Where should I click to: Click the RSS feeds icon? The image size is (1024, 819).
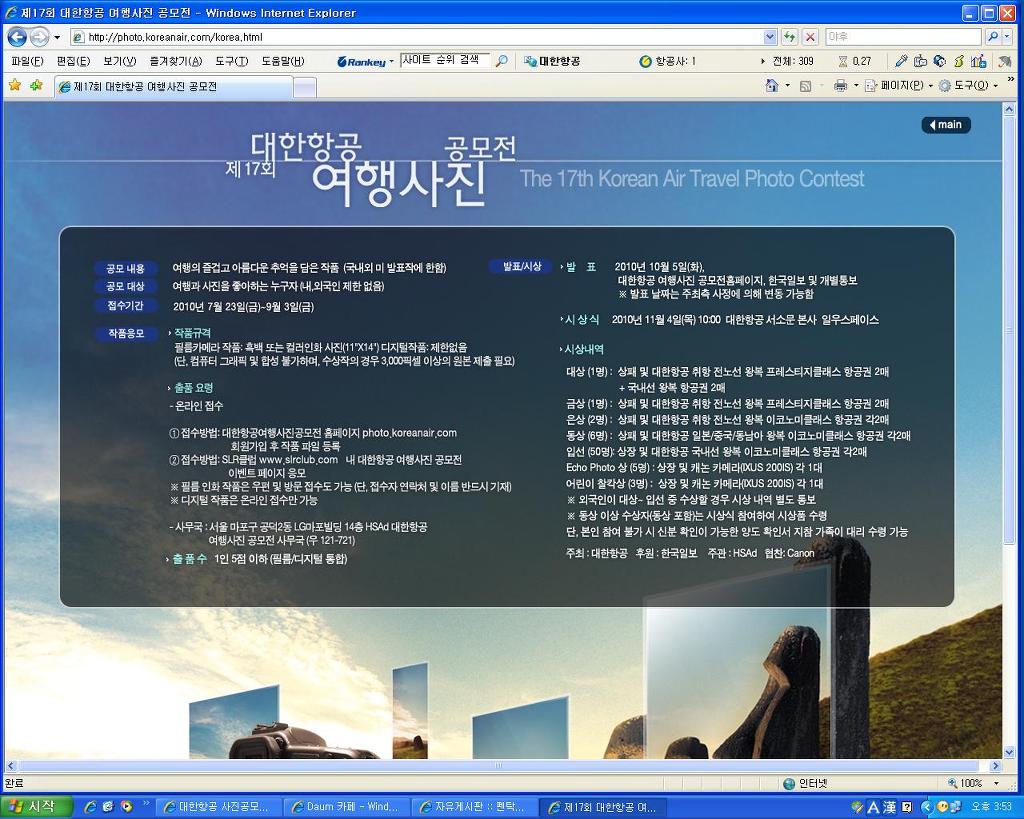805,86
